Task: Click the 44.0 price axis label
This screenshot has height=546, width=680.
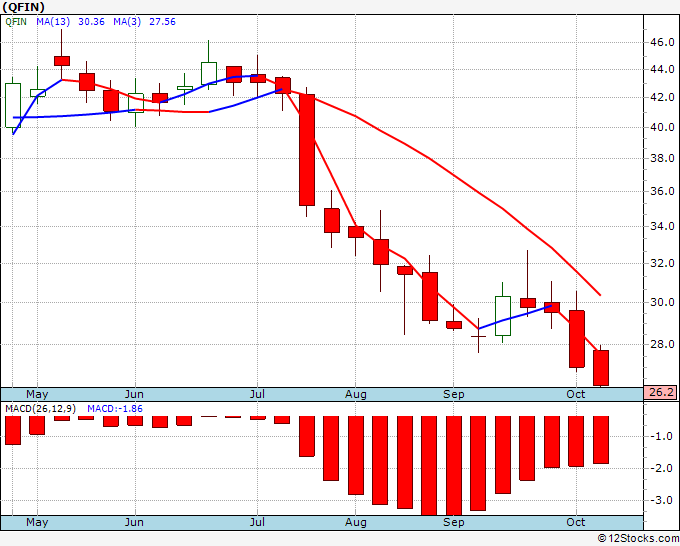Action: tap(662, 69)
